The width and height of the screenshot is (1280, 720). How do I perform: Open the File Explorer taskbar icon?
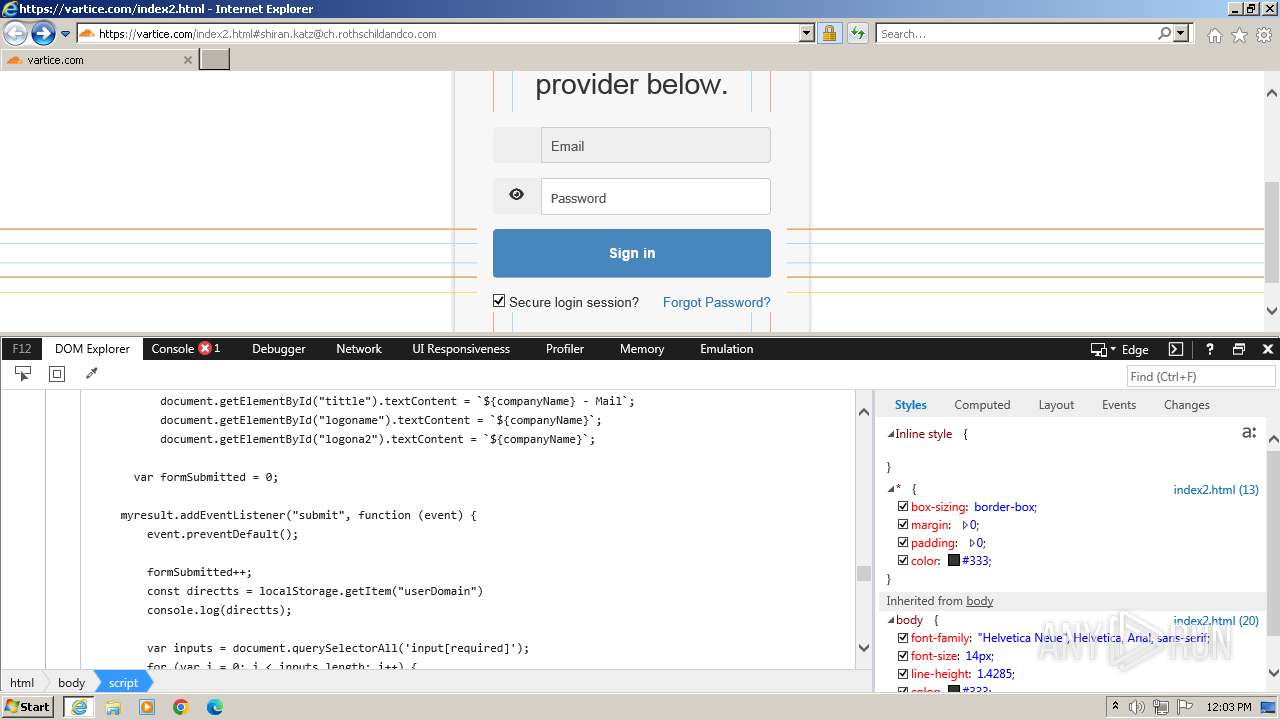113,707
